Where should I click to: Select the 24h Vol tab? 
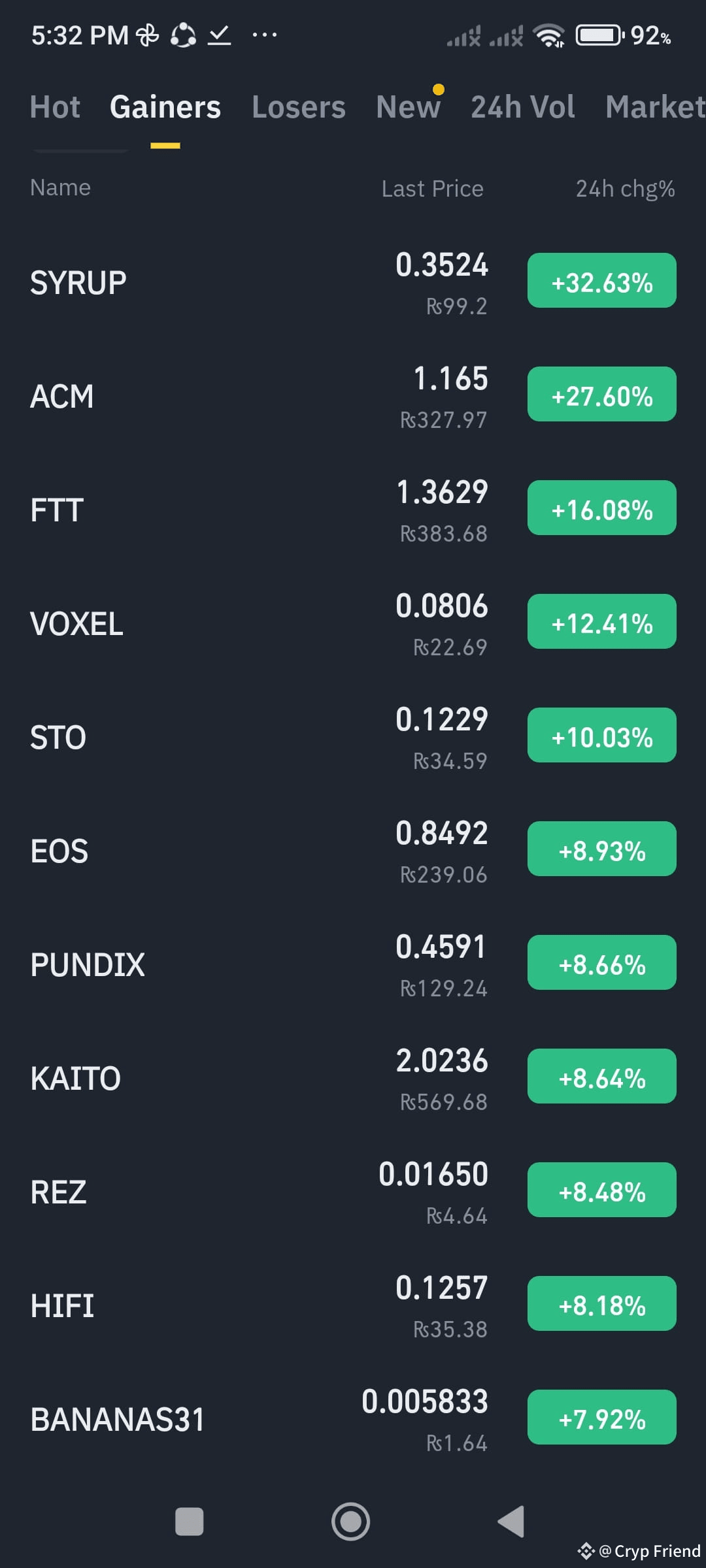point(523,107)
